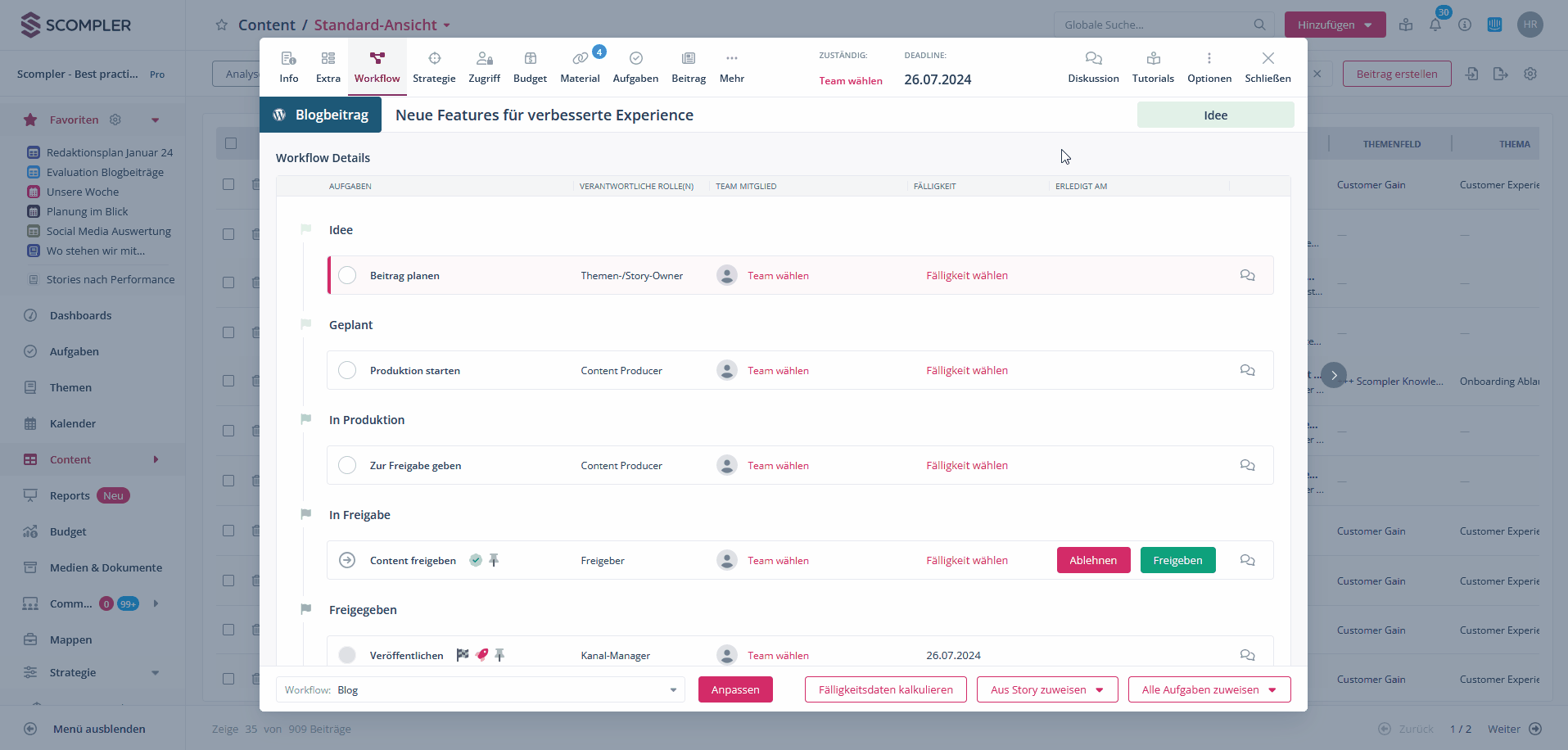Click the green Idee status bar
The width and height of the screenshot is (1568, 750).
(1215, 115)
